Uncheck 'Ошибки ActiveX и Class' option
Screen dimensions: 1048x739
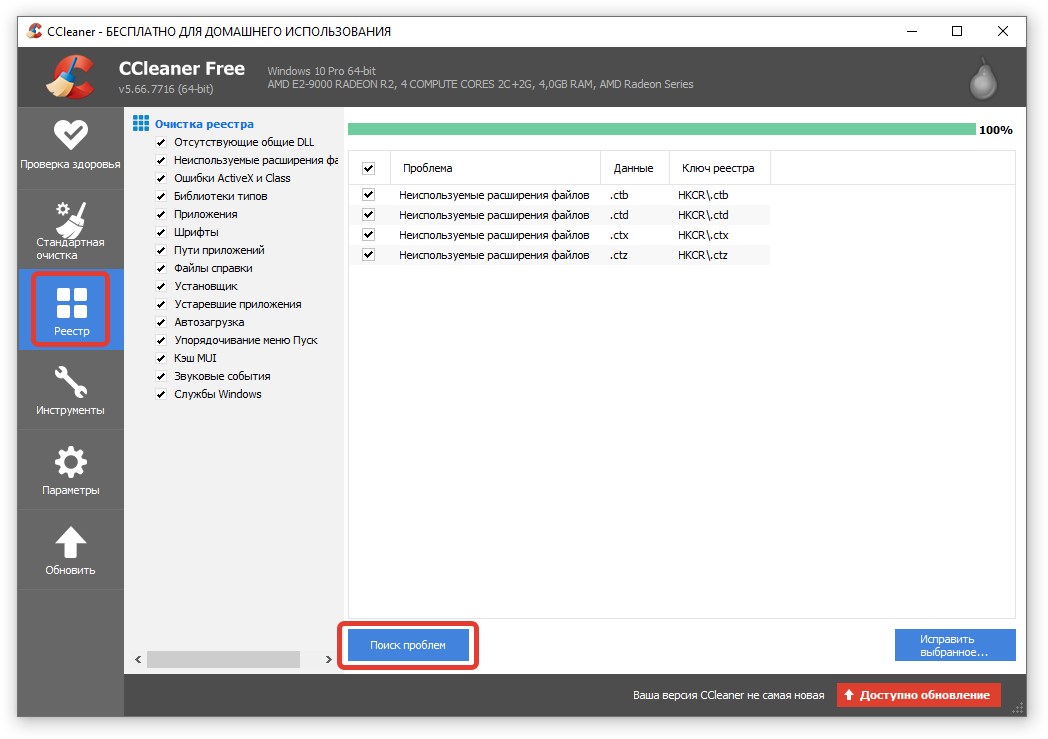click(x=161, y=178)
